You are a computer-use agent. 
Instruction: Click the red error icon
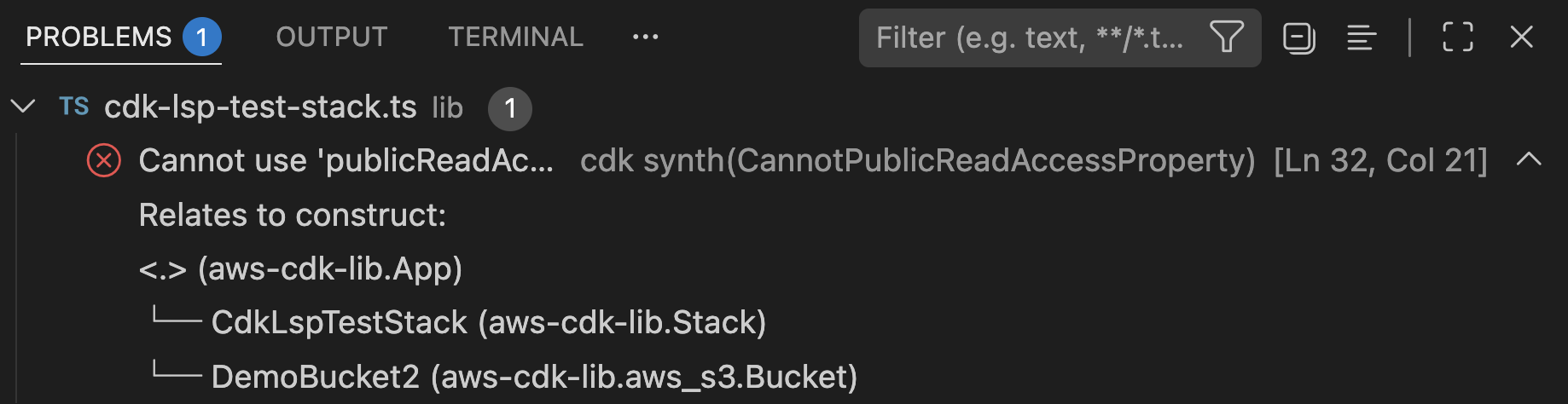(x=104, y=160)
